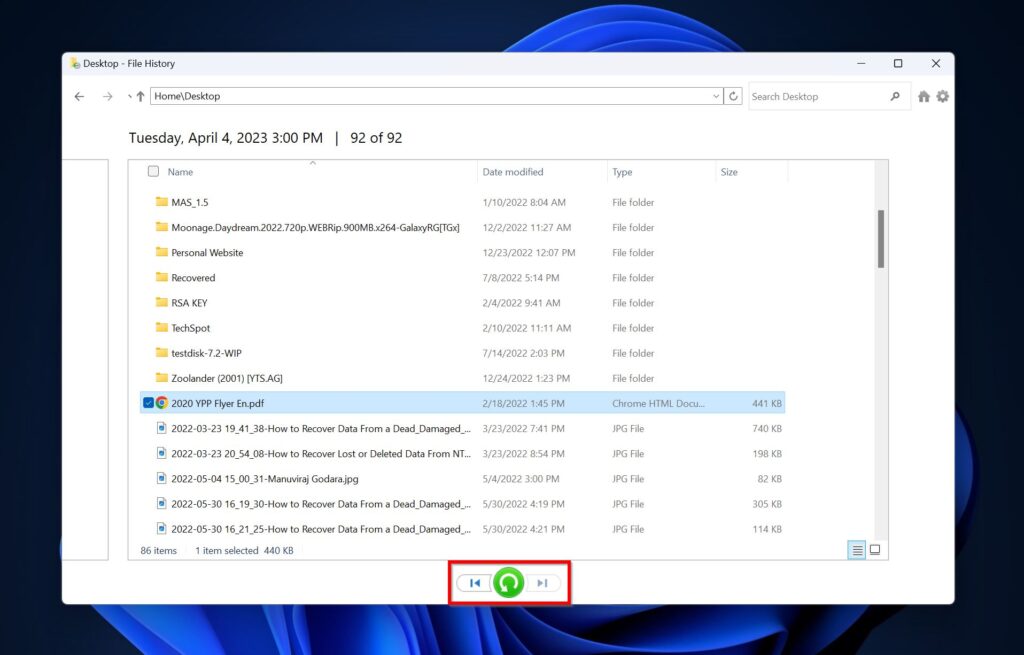This screenshot has width=1024, height=655.
Task: Uncheck the 2020 YPP Flyer En.pdf checkbox
Action: [x=148, y=403]
